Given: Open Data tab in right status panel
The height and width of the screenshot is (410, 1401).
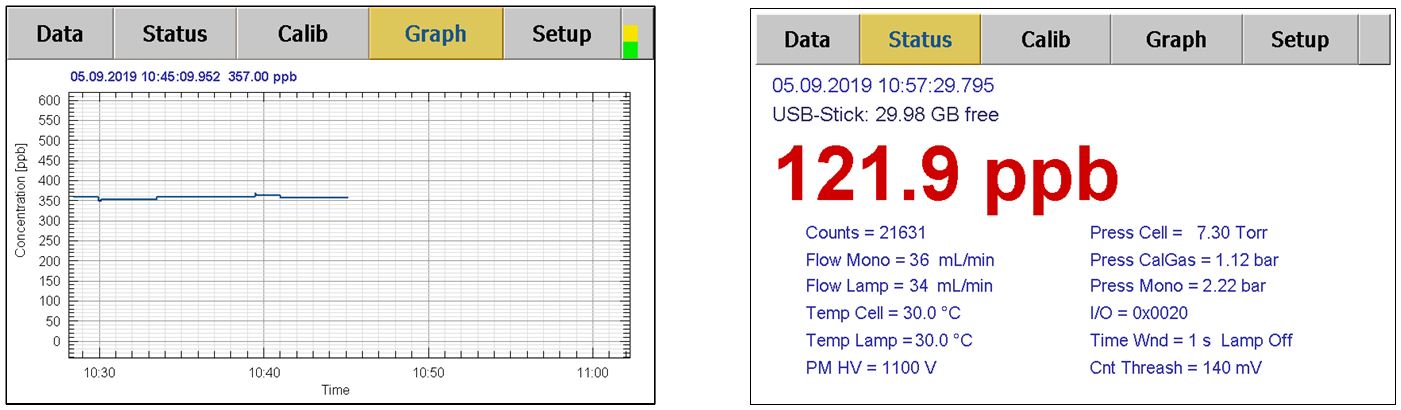Looking at the screenshot, I should click(x=807, y=40).
